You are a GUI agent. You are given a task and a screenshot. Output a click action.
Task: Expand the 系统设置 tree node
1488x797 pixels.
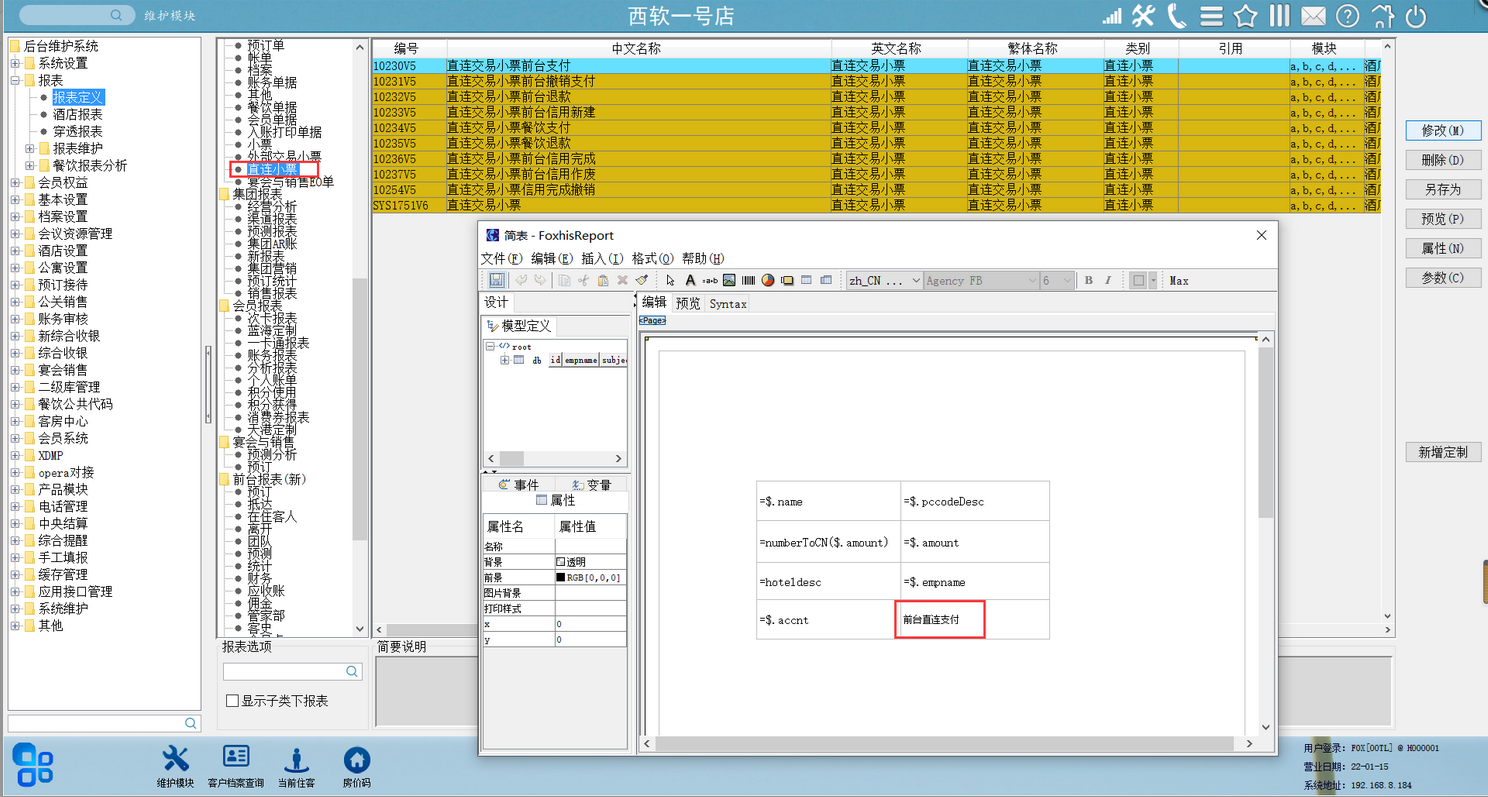click(x=15, y=63)
